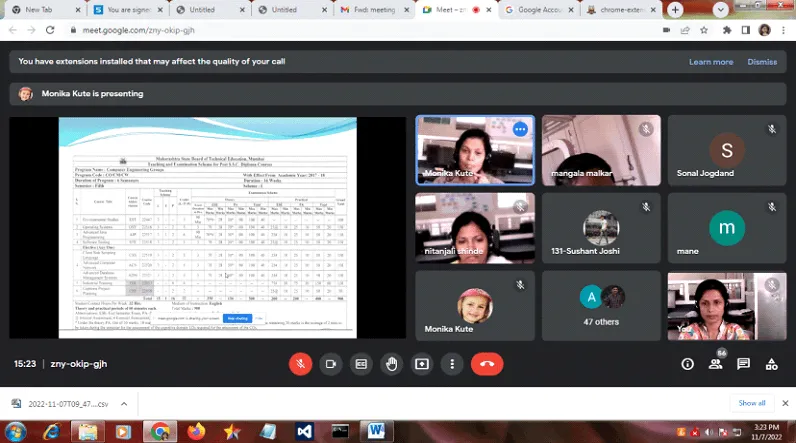Open the chat messages icon
Viewport: 796px width, 443px height.
pos(743,364)
